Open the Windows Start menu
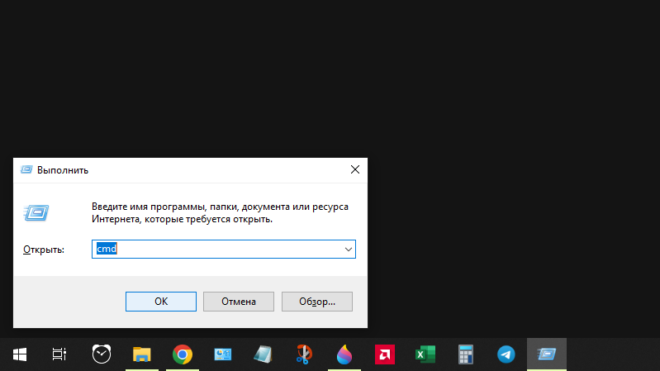The image size is (660, 371). pyautogui.click(x=20, y=354)
